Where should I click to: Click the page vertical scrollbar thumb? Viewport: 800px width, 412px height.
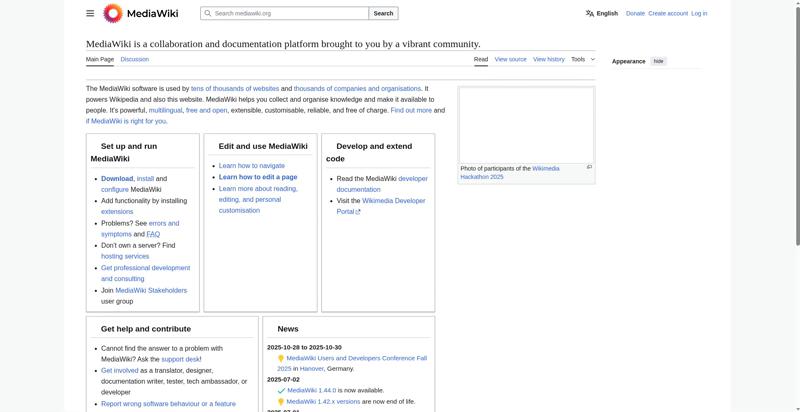797,125
